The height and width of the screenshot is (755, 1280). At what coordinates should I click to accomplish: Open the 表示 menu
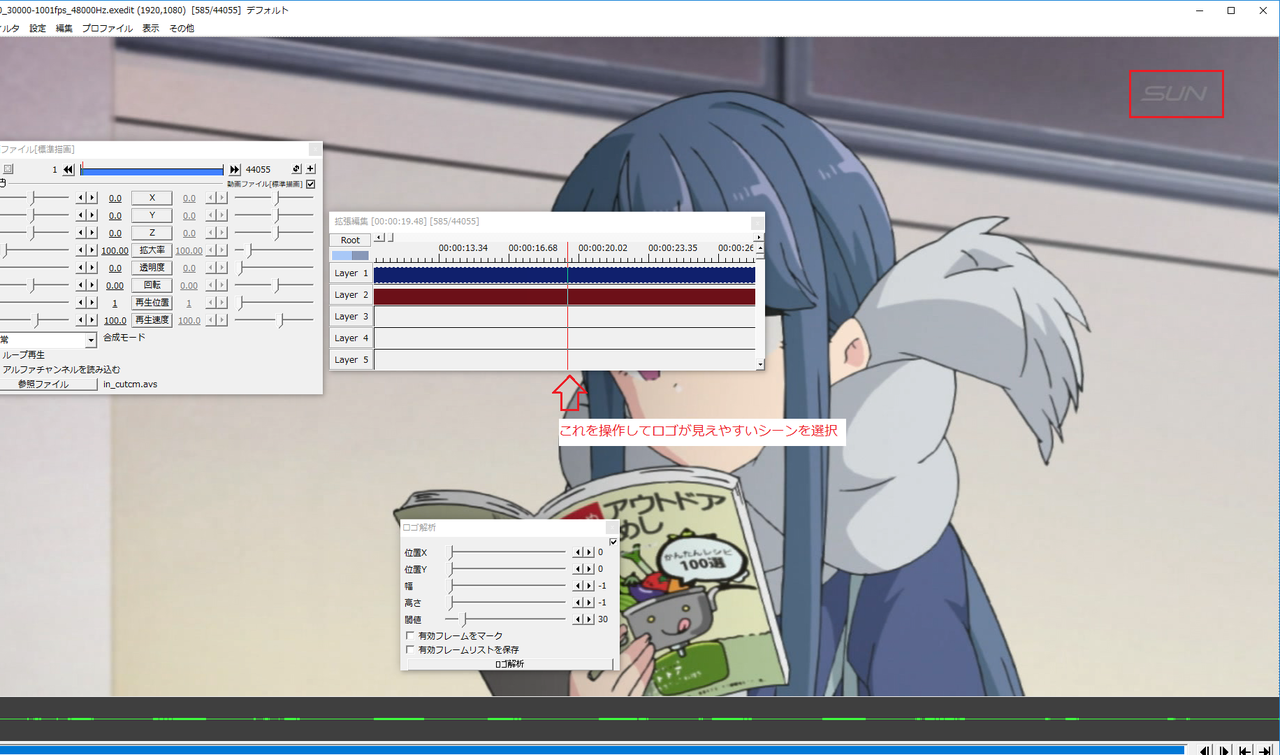[x=150, y=28]
